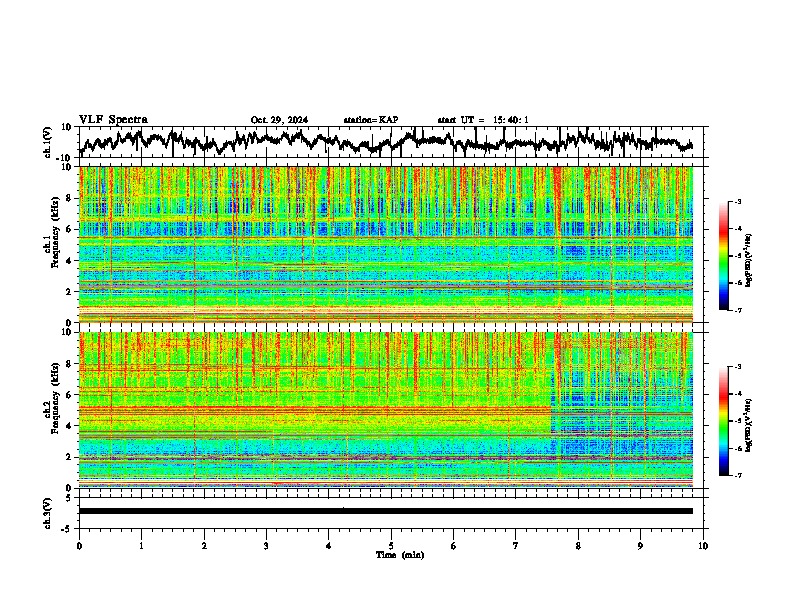
Task: Click the ch.1 frequency spectrogram panel
Action: pos(386,244)
